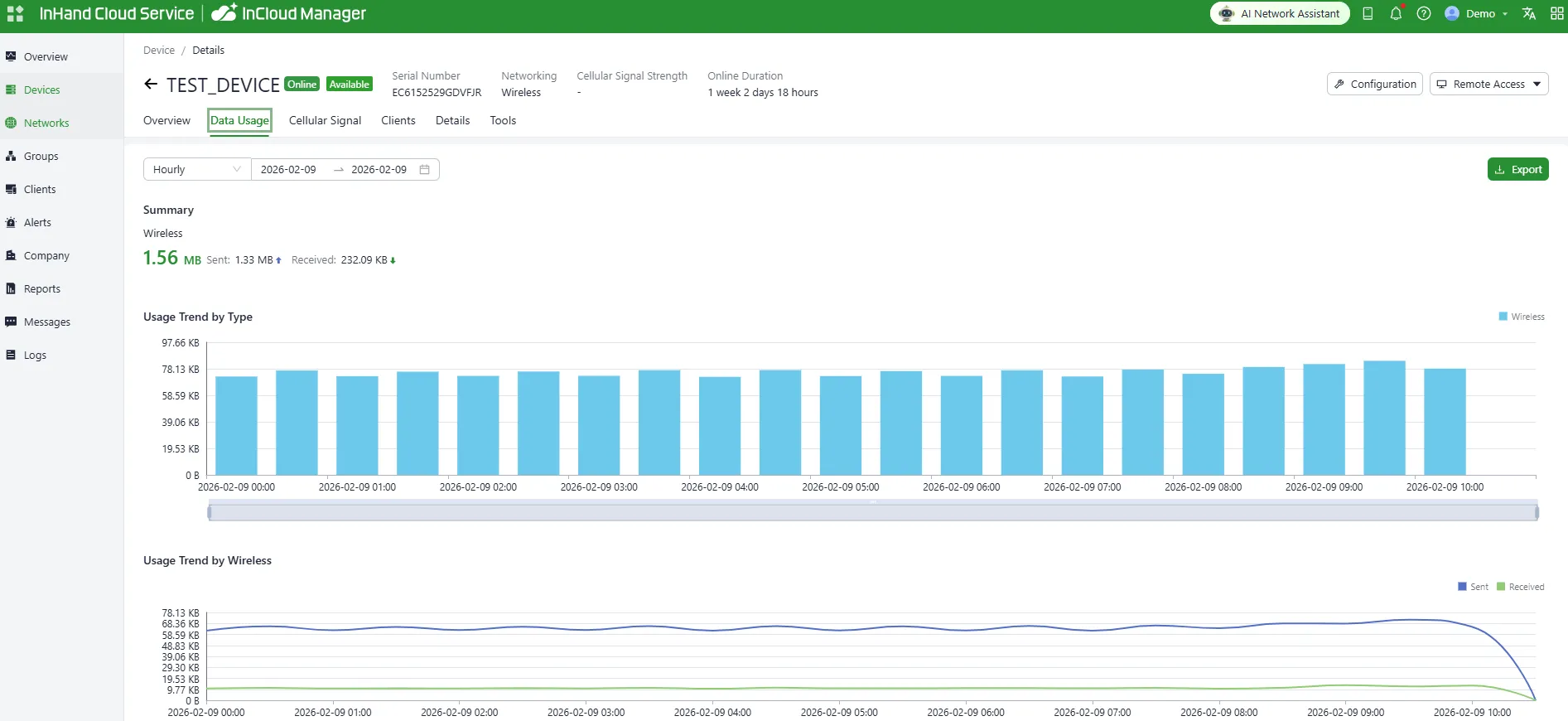Viewport: 1568px width, 721px height.
Task: Grab the left handle of the zoom slider
Action: [210, 512]
